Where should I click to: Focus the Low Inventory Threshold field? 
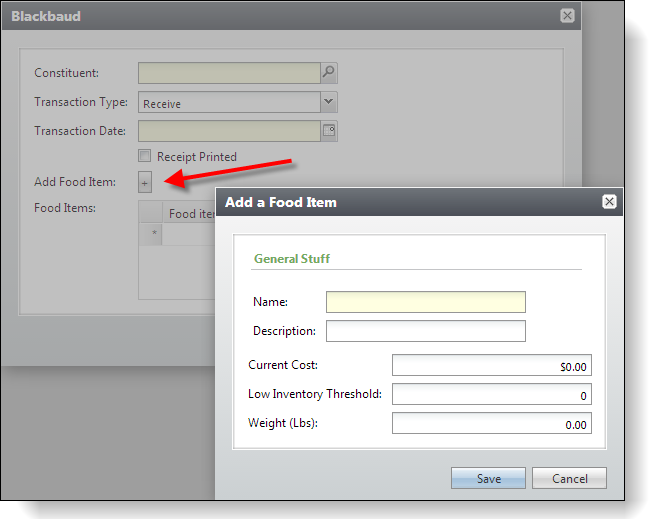click(x=491, y=395)
